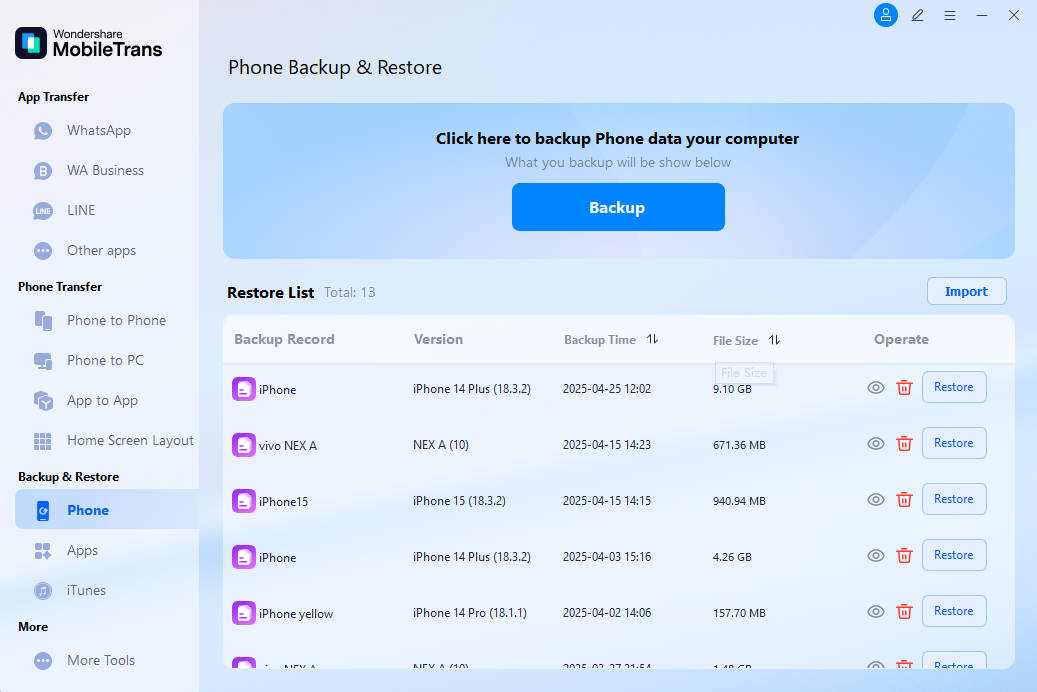The width and height of the screenshot is (1037, 692).
Task: Click the purple icon of the 9.10 GB iPhone
Action: [243, 389]
